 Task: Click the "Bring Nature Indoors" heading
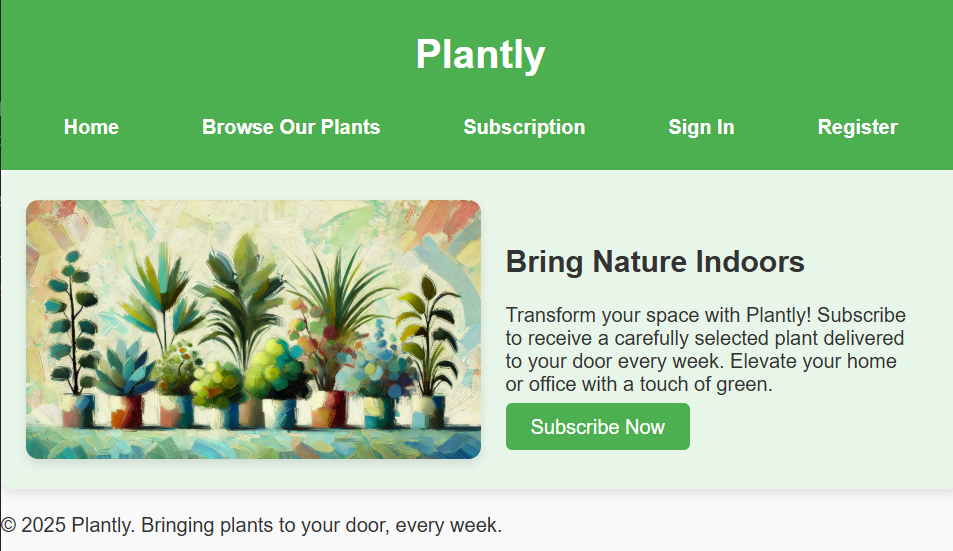[x=655, y=262]
